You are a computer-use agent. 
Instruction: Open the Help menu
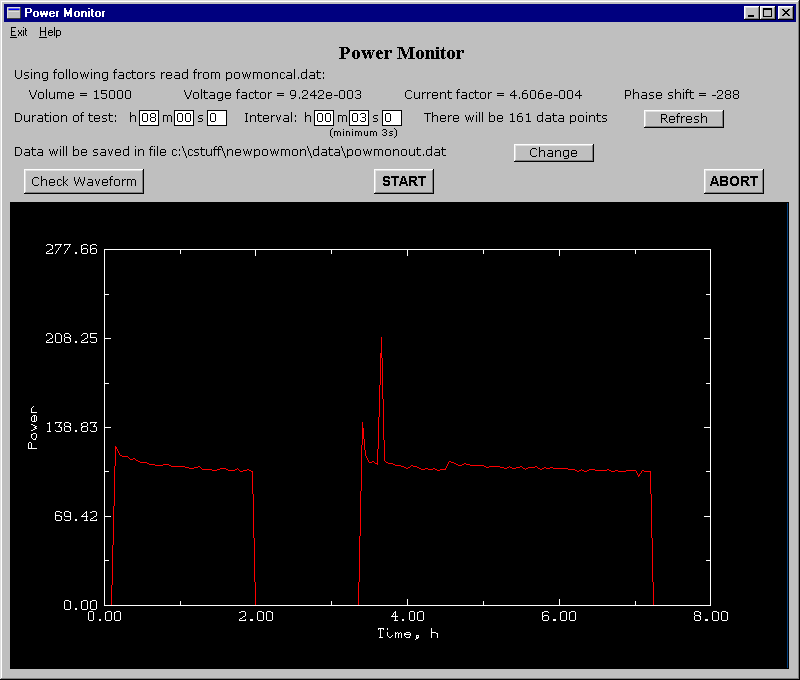click(50, 32)
